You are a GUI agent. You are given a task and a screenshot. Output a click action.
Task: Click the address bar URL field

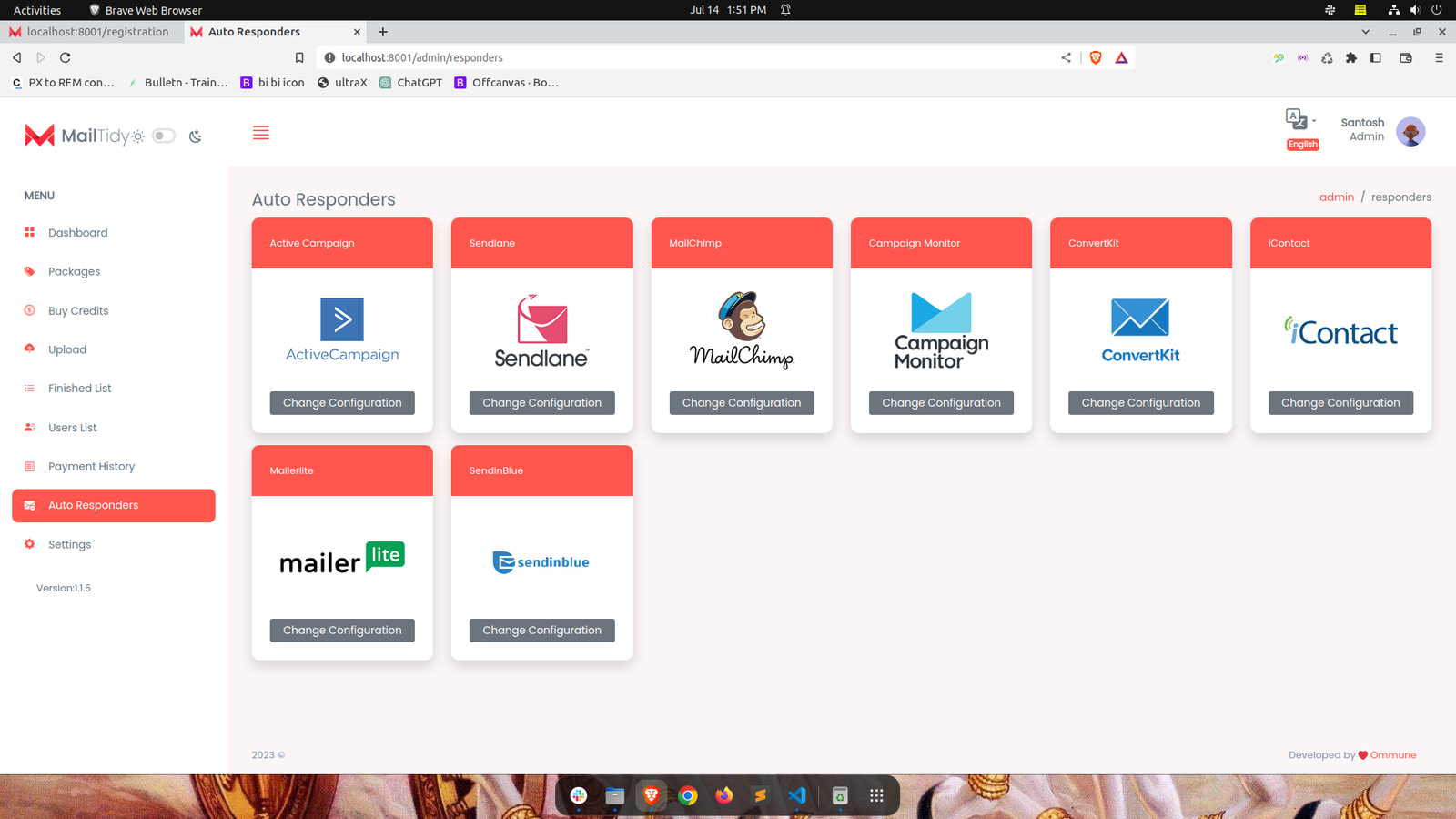coord(692,57)
